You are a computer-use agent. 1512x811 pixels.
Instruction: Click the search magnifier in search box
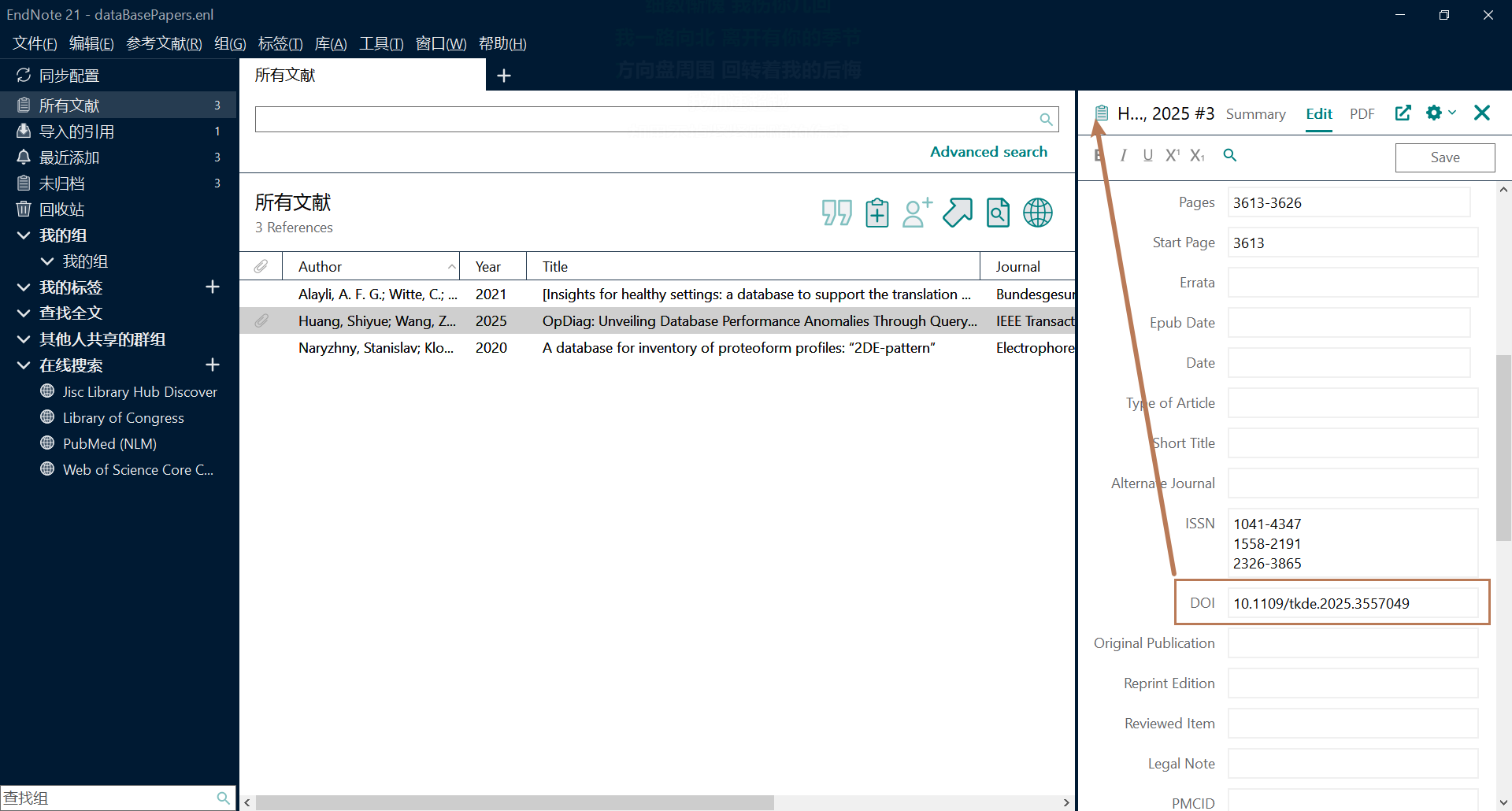pyautogui.click(x=1046, y=119)
